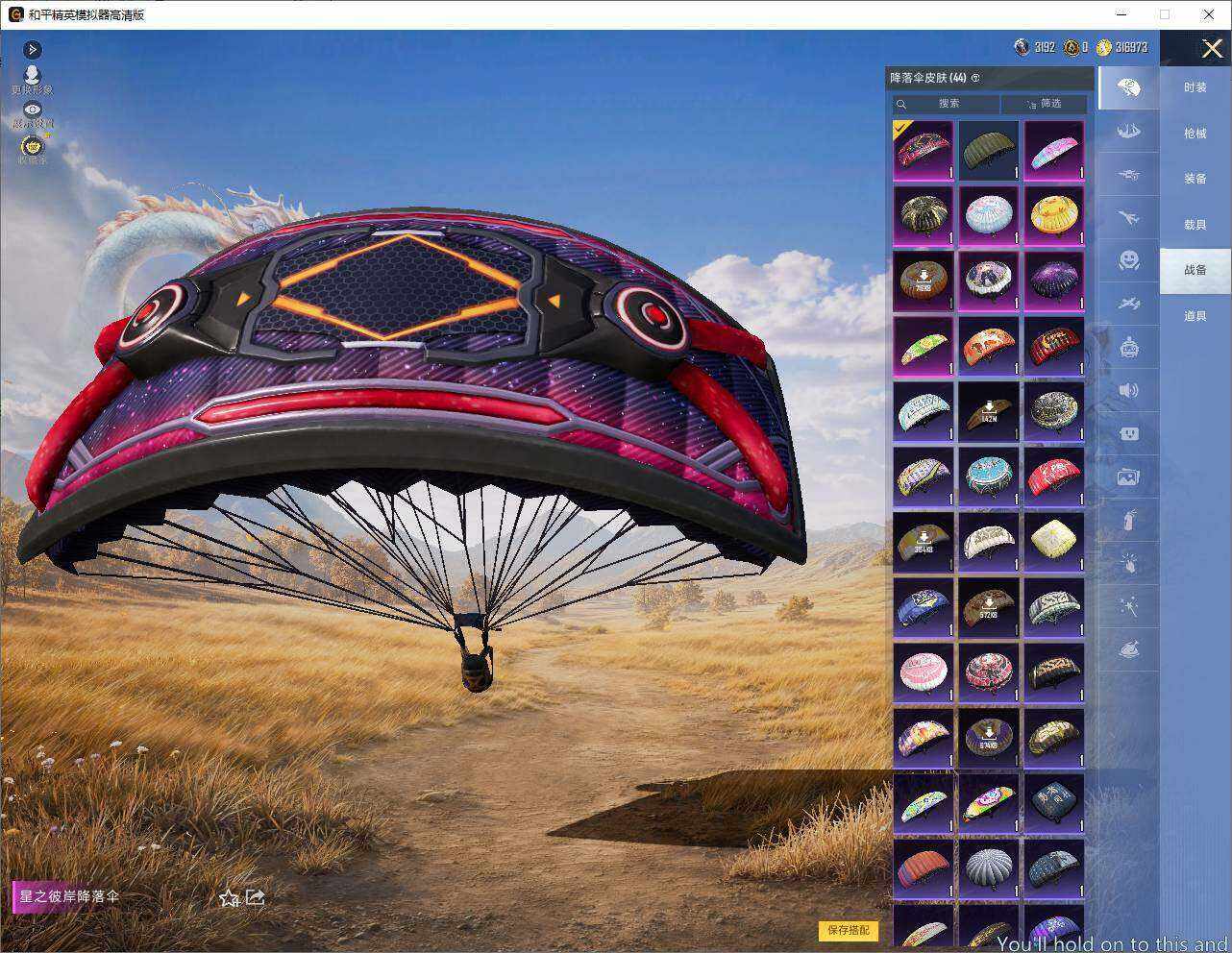Open the roast chicken category icon

pos(1129,649)
